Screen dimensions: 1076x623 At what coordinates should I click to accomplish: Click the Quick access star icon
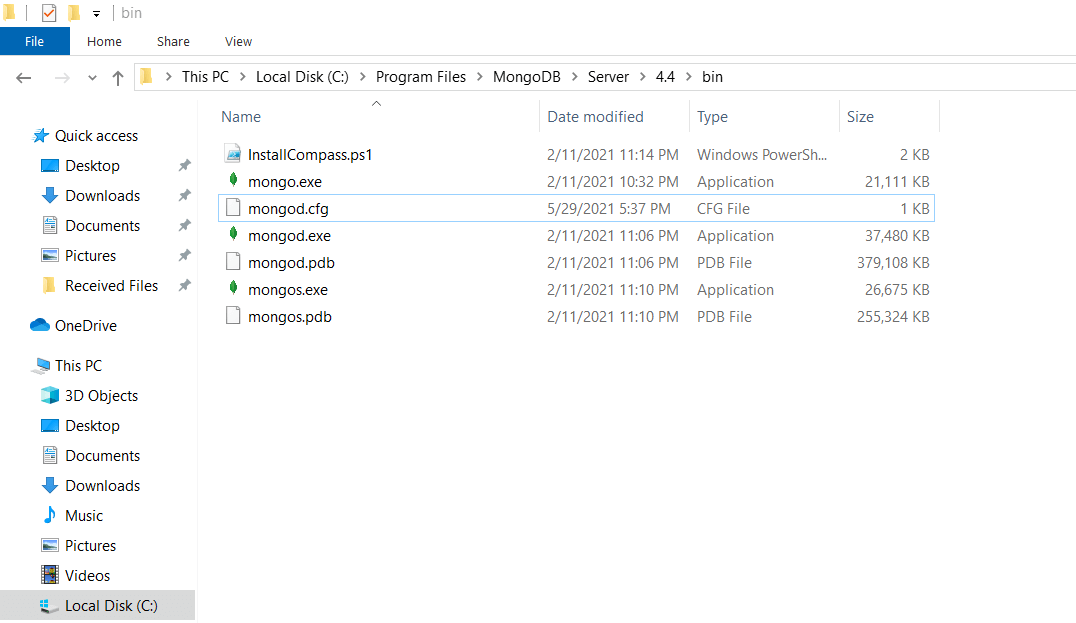(40, 135)
